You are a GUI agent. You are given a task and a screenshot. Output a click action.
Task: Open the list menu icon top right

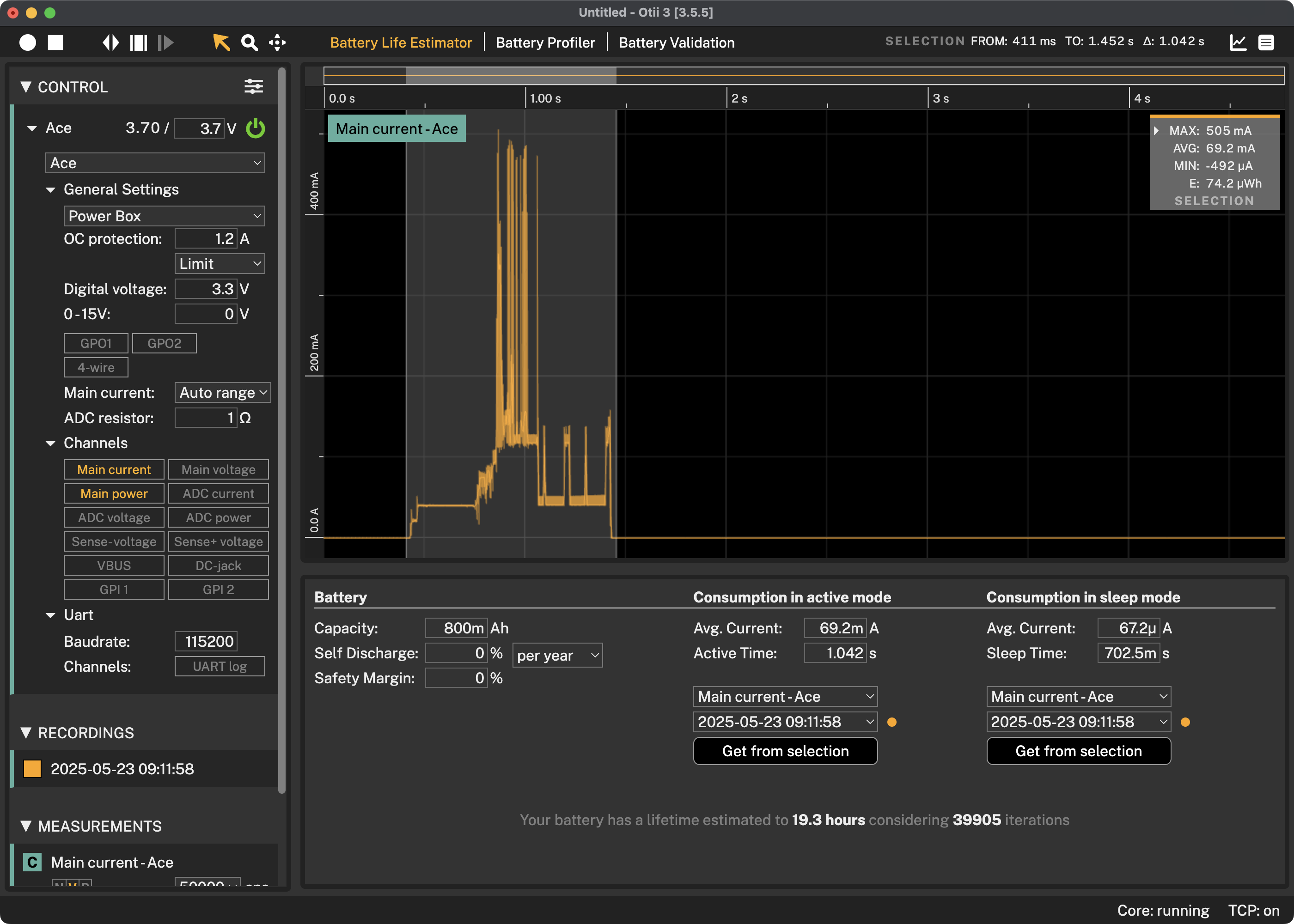pos(1266,43)
